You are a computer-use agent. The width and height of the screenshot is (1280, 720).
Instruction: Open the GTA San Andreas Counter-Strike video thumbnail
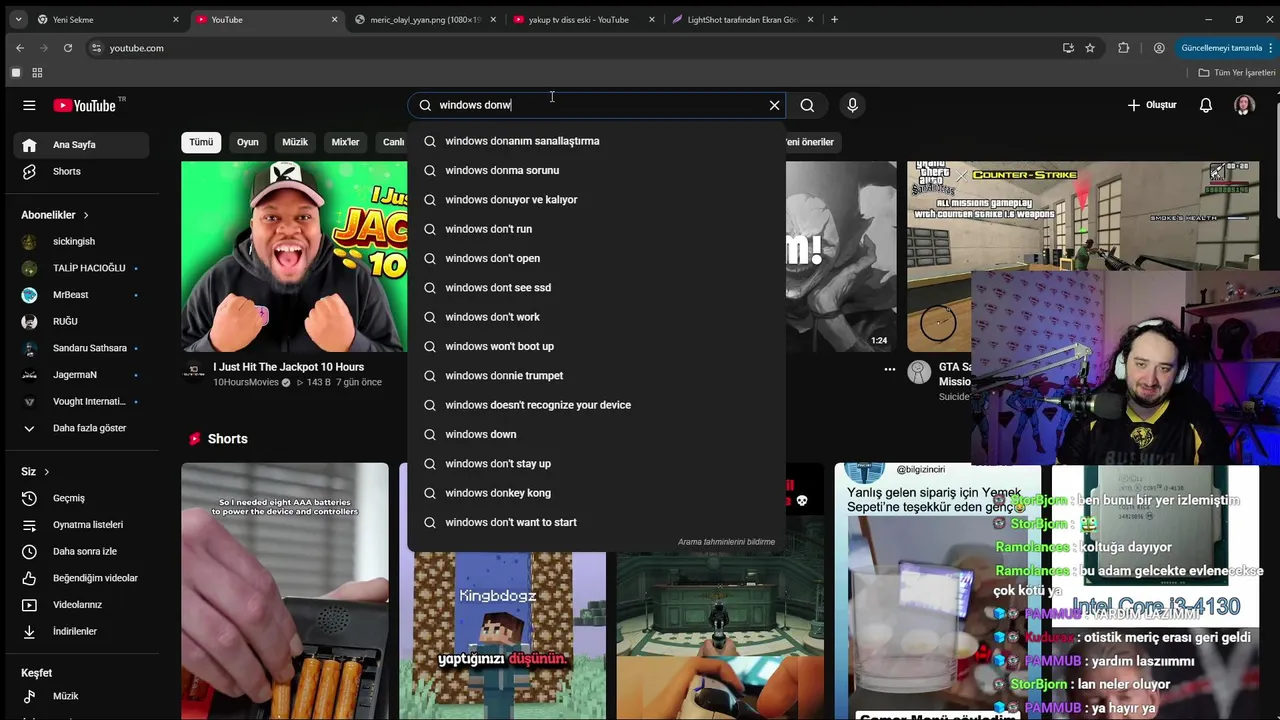(1083, 257)
